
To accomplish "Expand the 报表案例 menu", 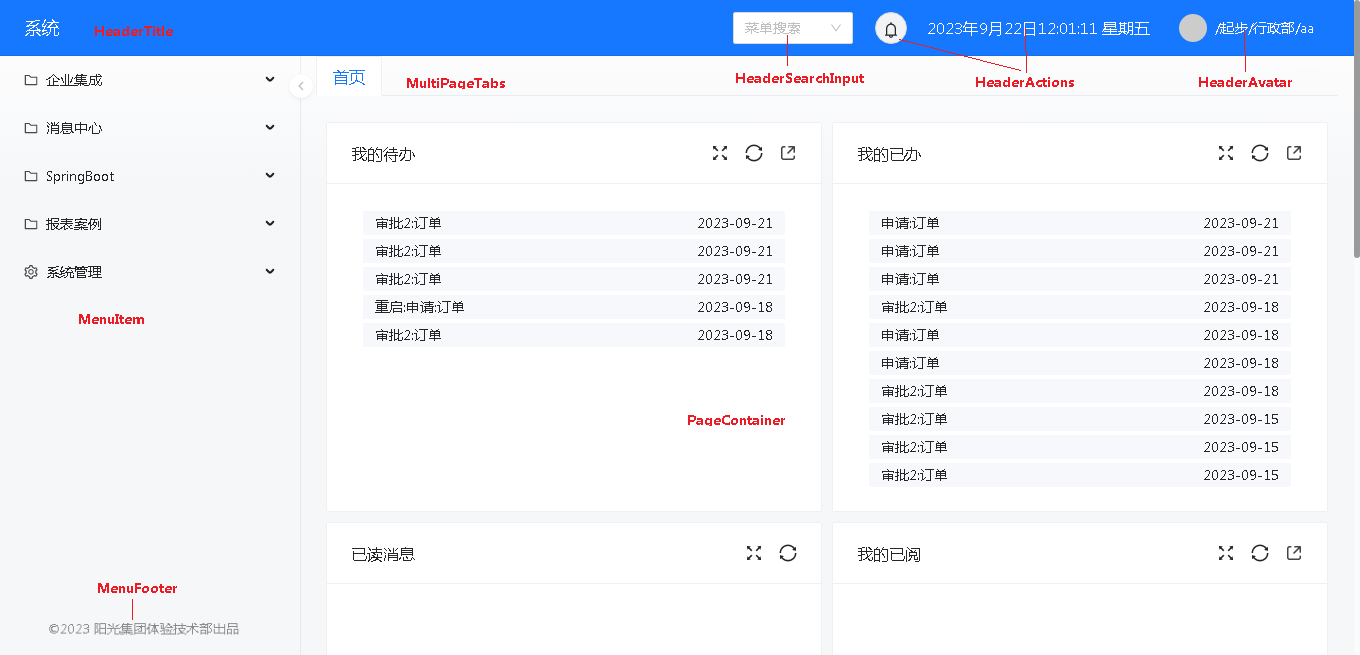I will pos(150,224).
